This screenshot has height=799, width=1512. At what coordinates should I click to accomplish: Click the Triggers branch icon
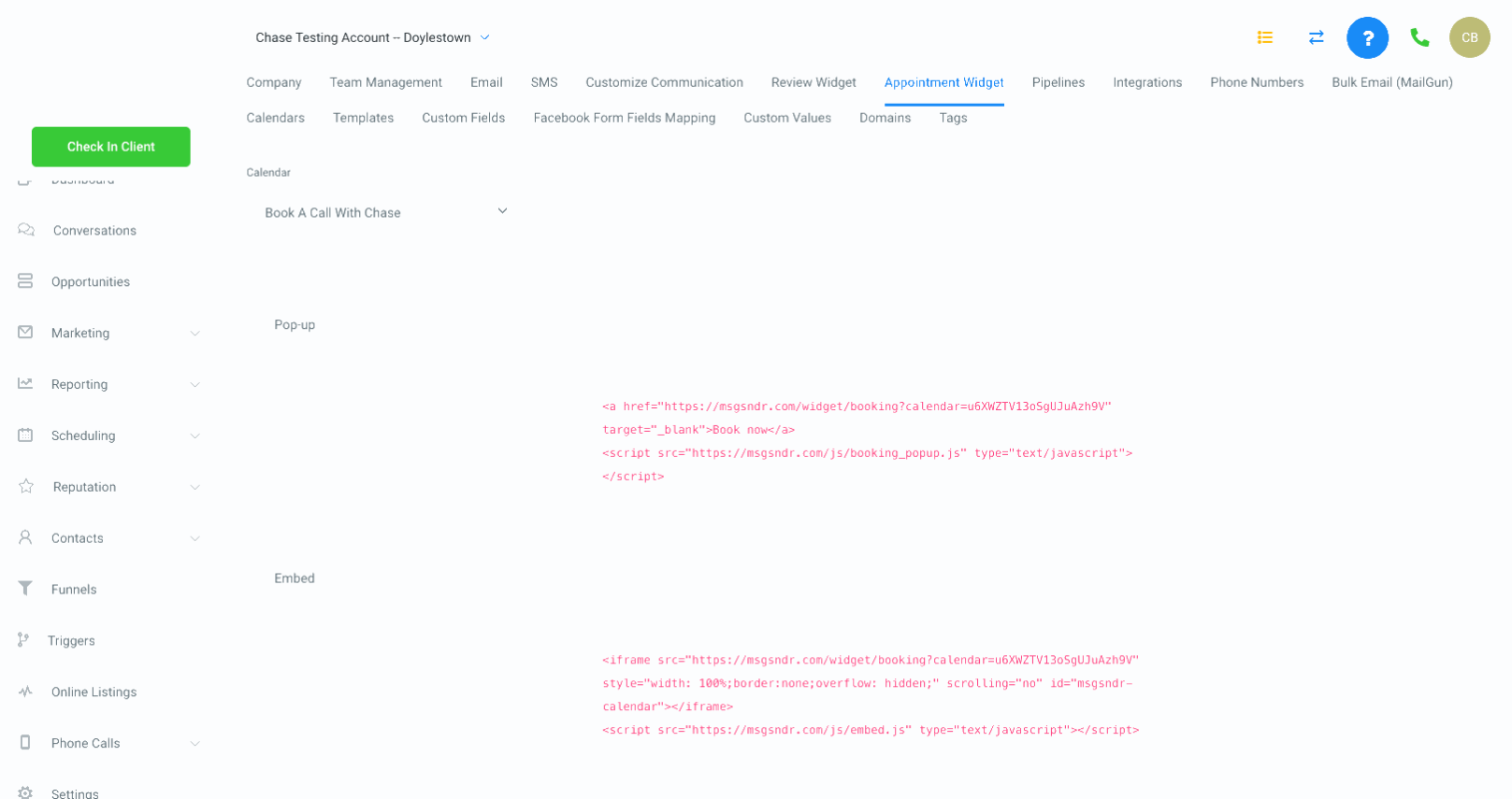pos(23,640)
